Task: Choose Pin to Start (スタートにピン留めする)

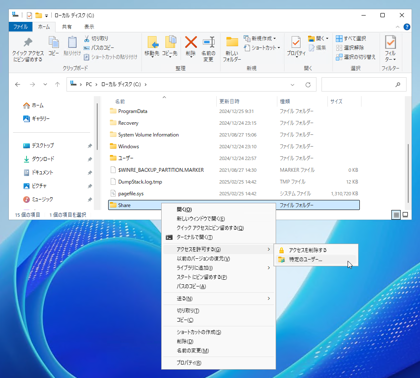Action: [219, 277]
